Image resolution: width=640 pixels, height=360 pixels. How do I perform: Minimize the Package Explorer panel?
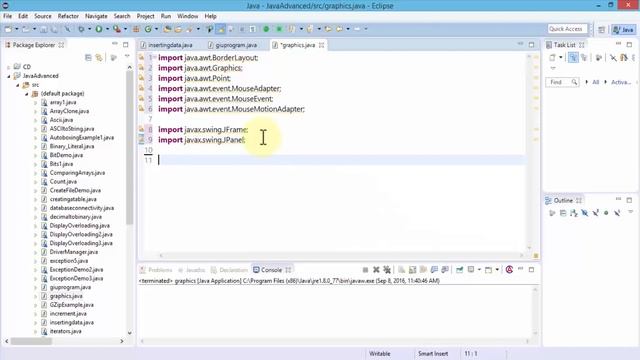click(x=115, y=44)
